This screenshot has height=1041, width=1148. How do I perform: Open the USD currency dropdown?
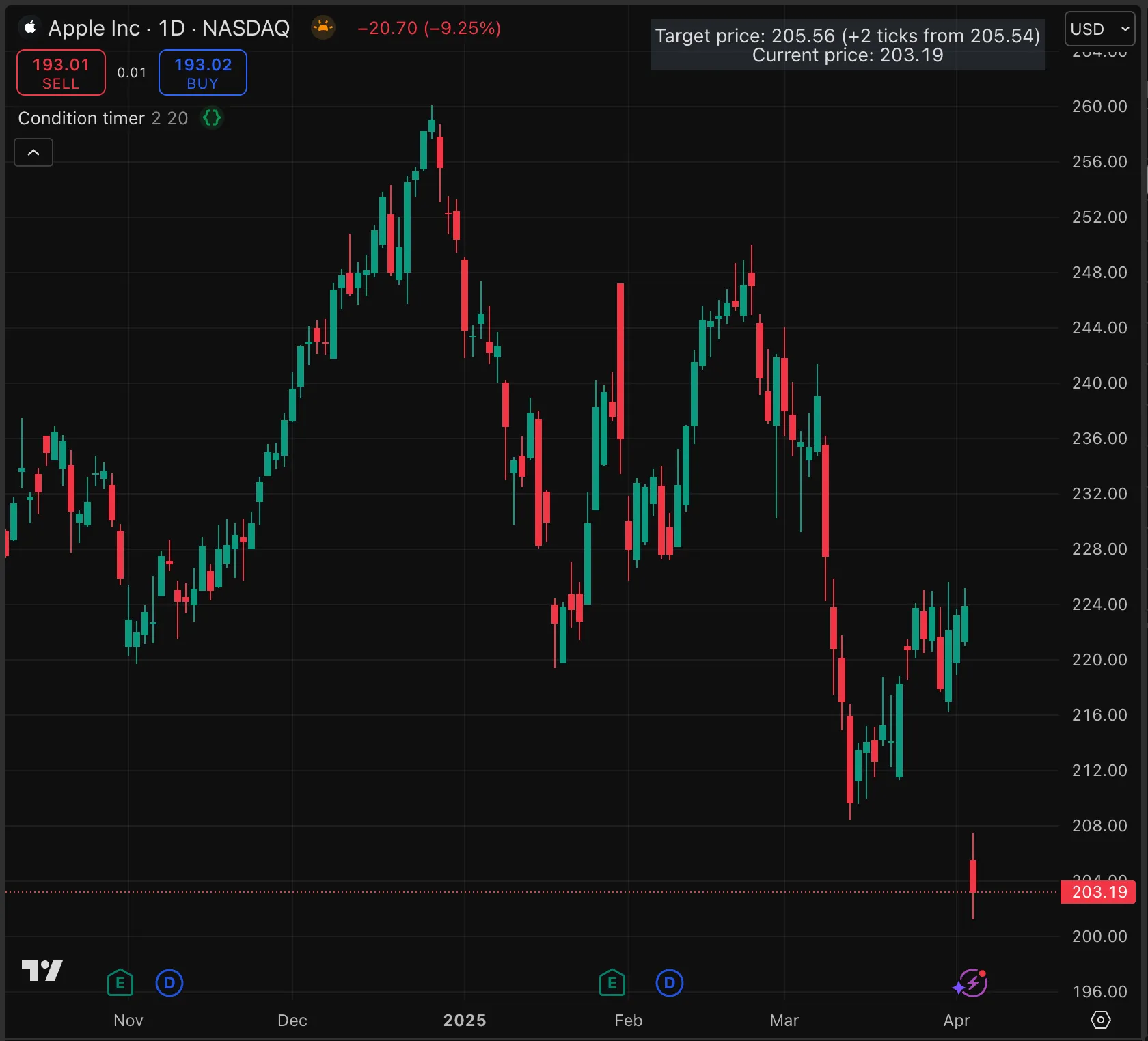[x=1099, y=29]
